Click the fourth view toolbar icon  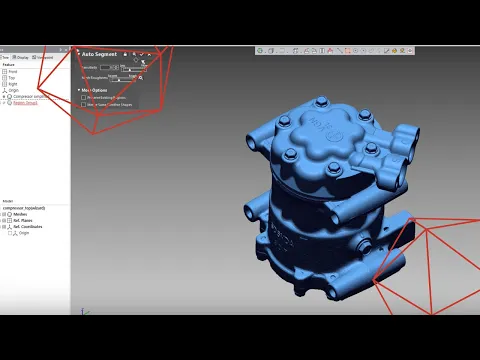click(295, 51)
